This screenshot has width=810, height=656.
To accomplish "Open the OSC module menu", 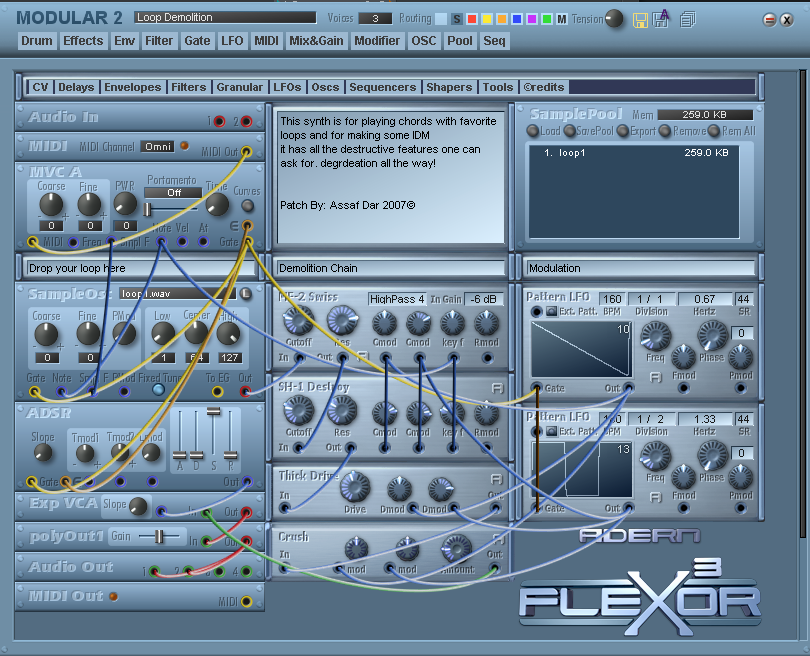I will tap(424, 41).
